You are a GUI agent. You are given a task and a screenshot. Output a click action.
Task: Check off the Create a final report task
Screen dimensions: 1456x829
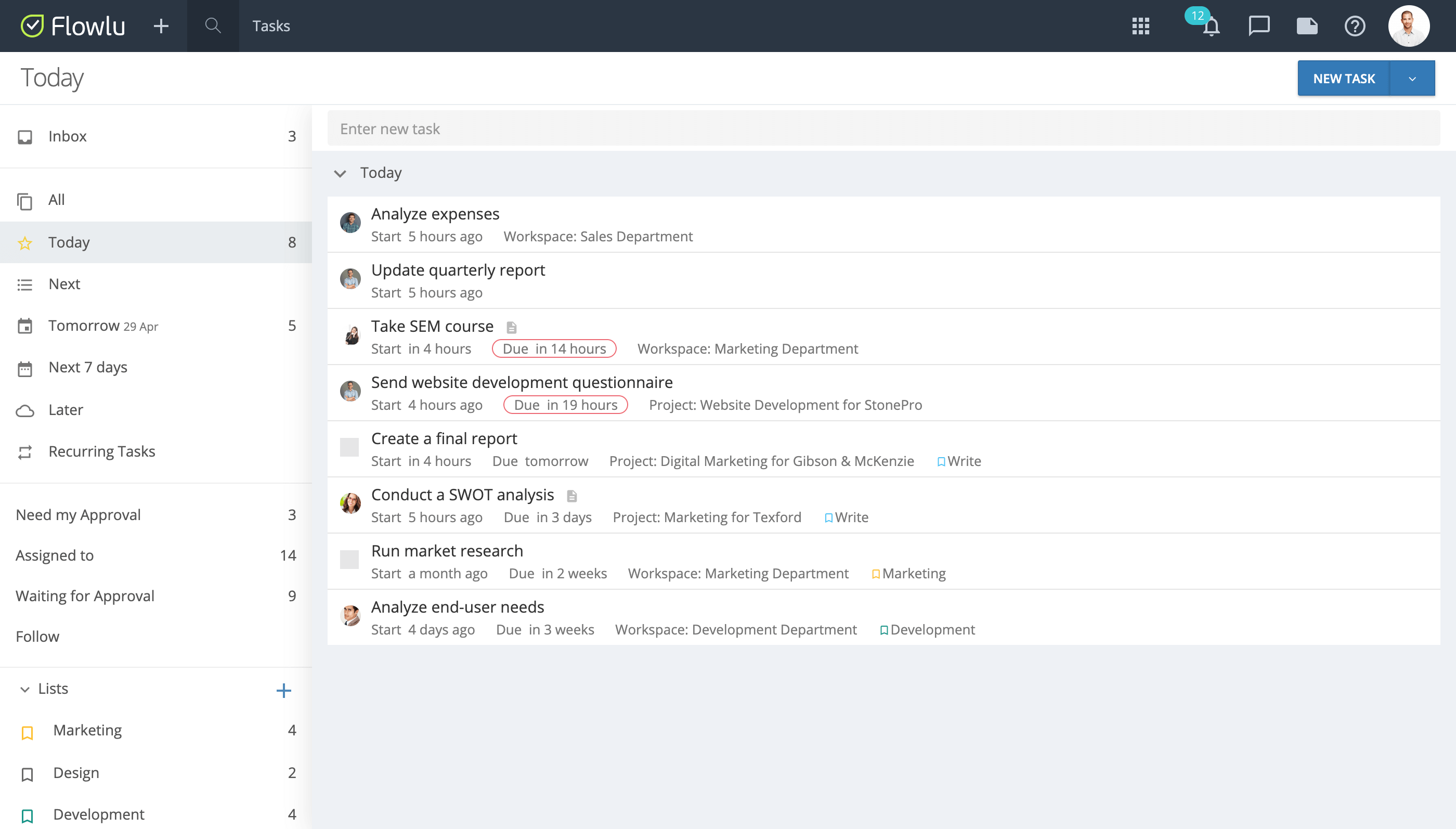(349, 447)
